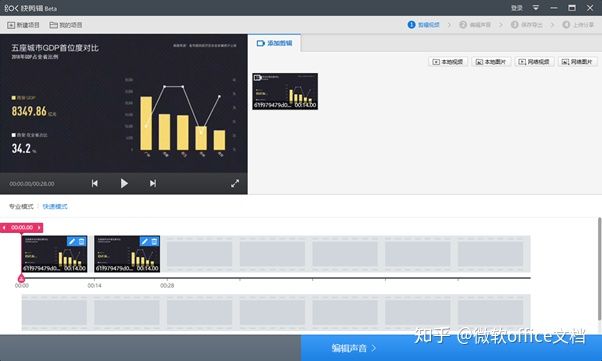Delete the first timeline clip with trash icon

click(81, 241)
